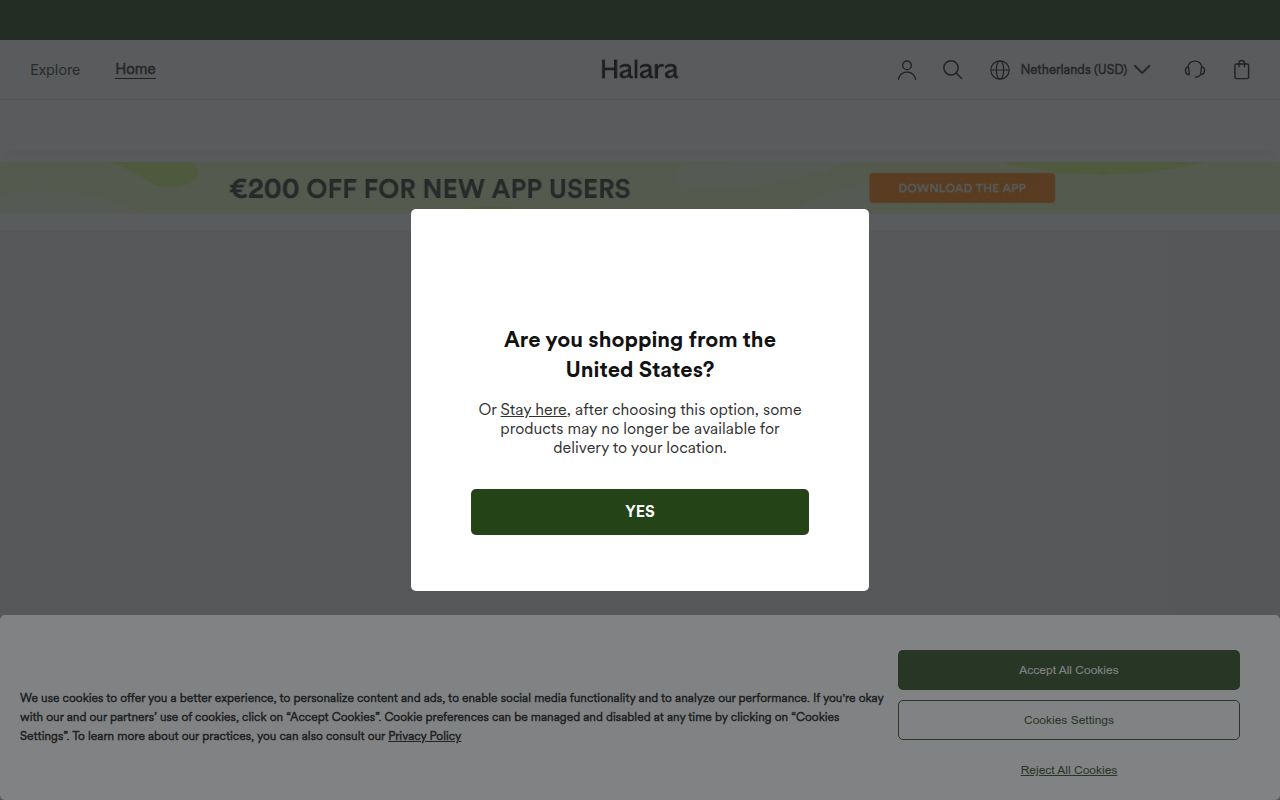Open the shopping bag icon
The height and width of the screenshot is (800, 1280).
(x=1242, y=70)
